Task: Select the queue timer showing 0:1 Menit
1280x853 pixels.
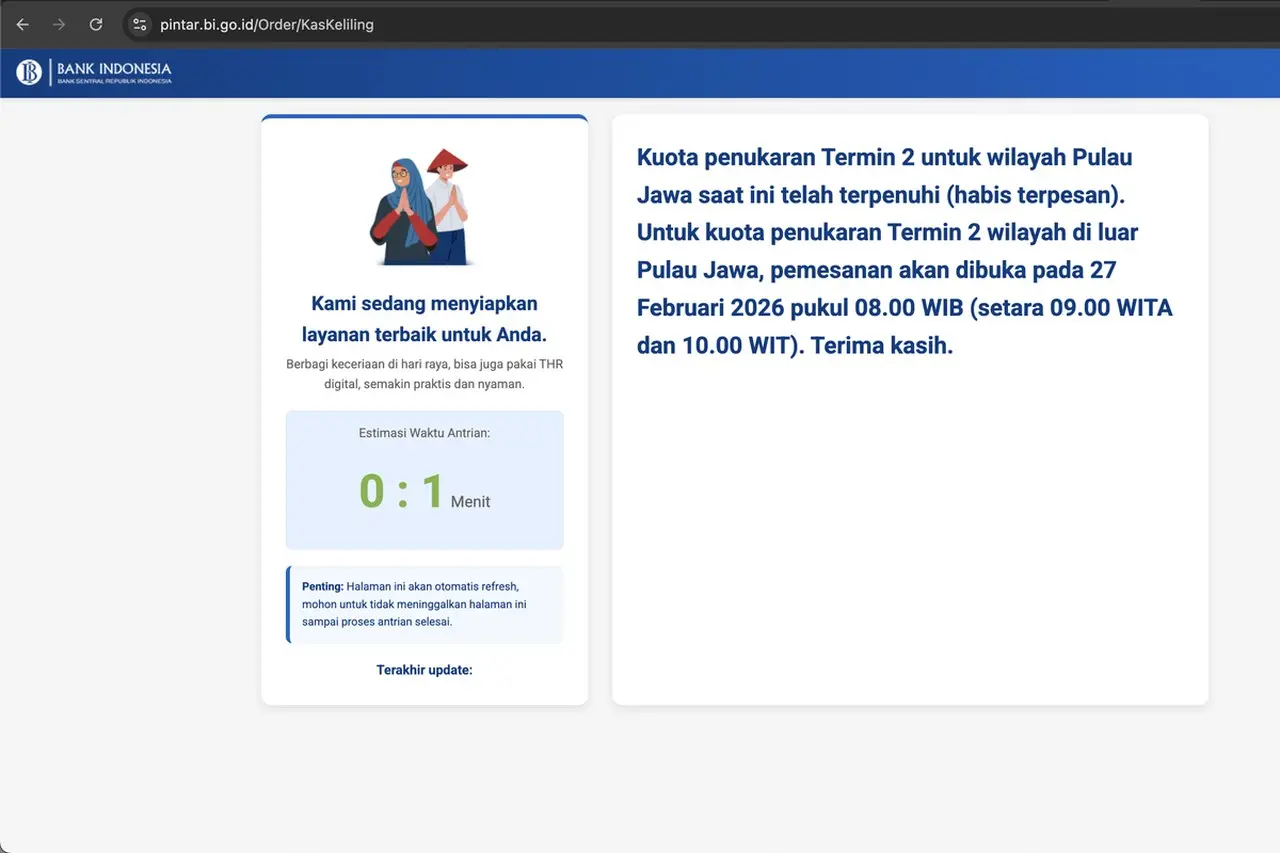Action: pos(424,489)
